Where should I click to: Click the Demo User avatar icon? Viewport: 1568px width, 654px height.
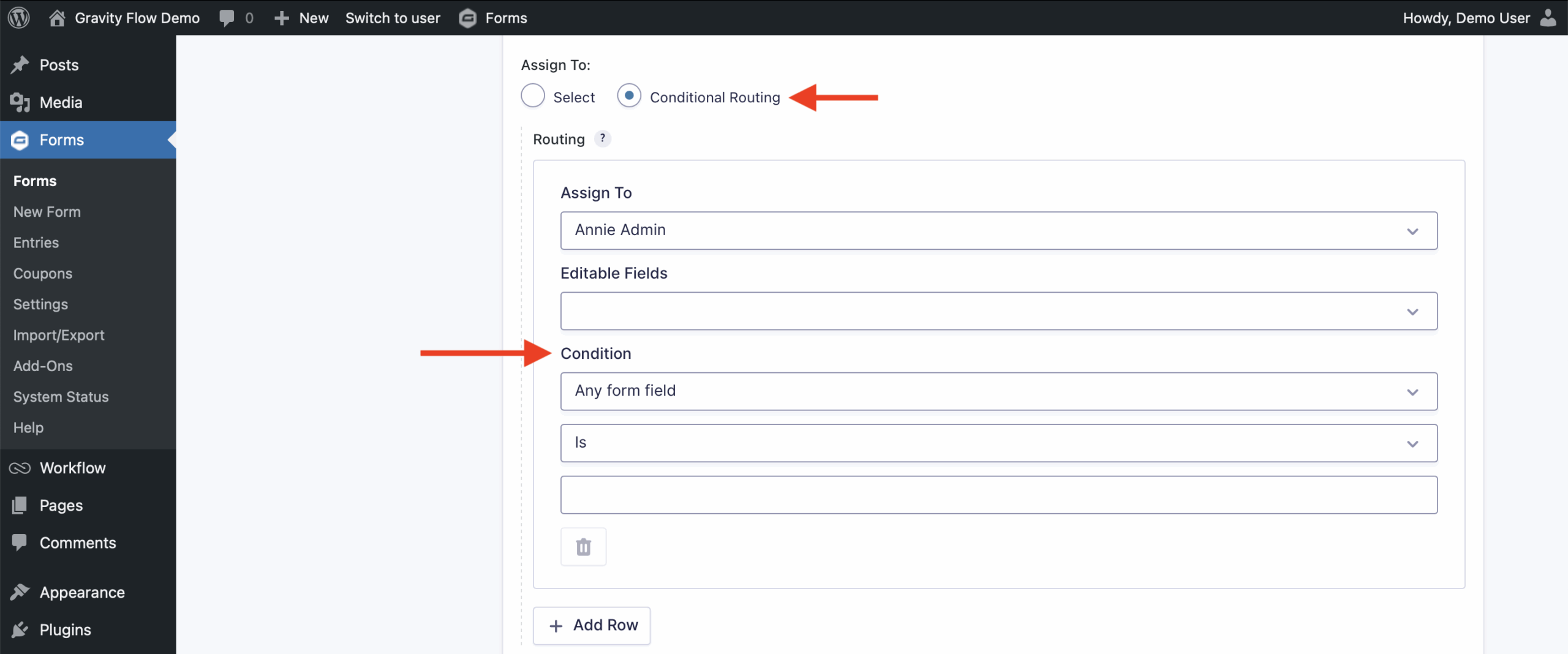point(1548,18)
